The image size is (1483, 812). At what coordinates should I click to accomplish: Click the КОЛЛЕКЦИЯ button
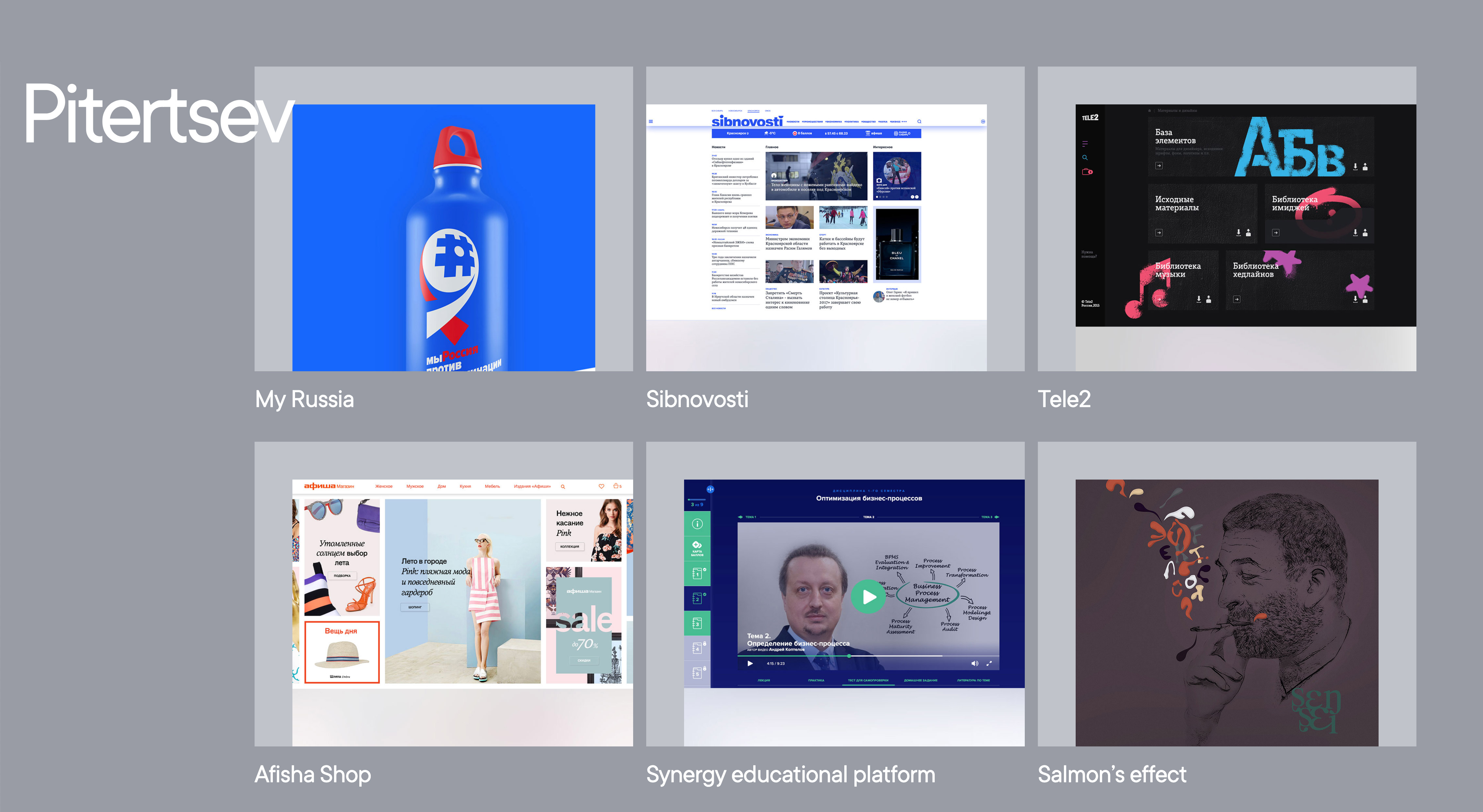pos(570,547)
